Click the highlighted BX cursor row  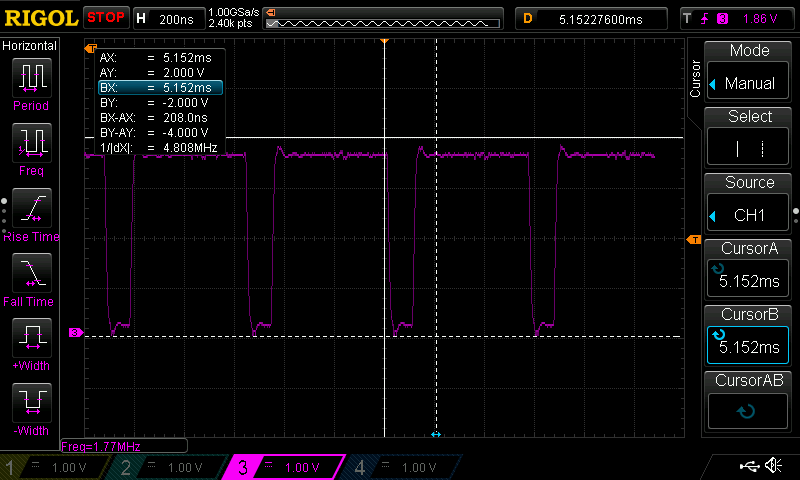pyautogui.click(x=160, y=88)
